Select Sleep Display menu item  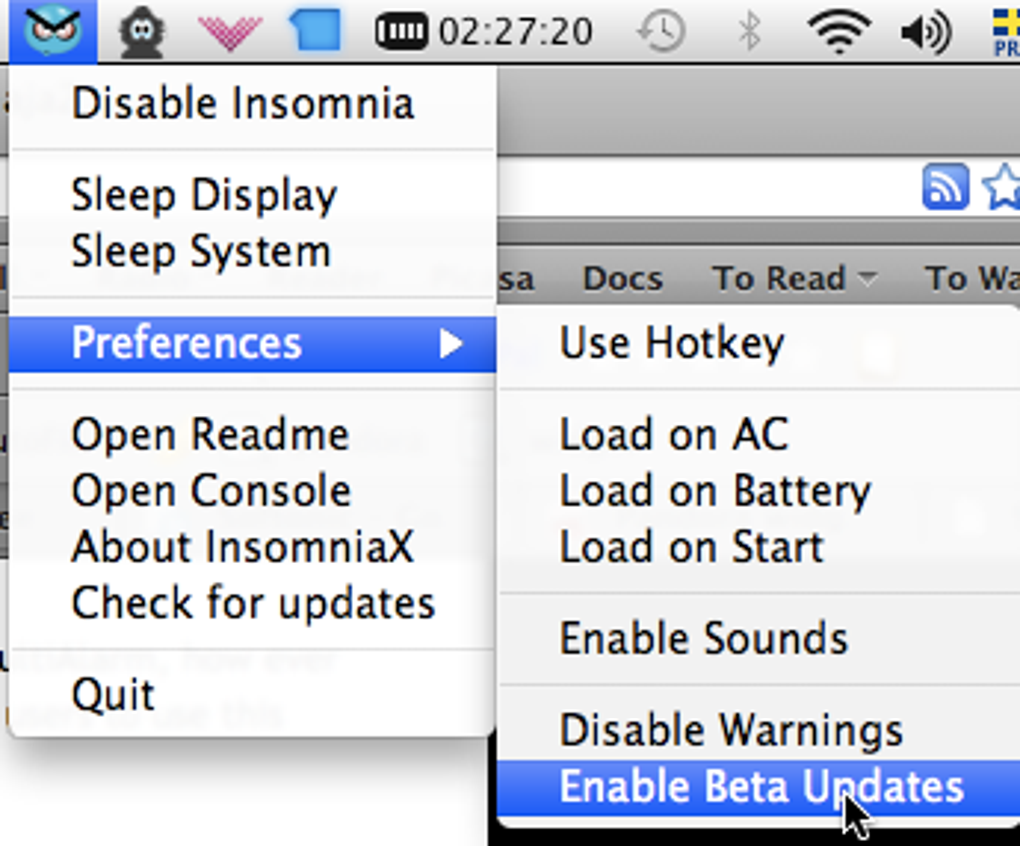point(204,195)
